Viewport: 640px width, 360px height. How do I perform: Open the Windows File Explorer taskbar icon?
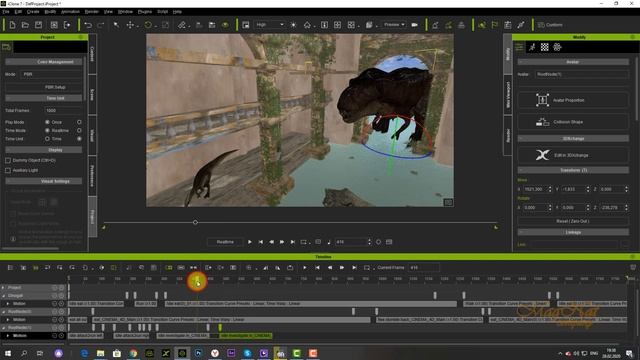(100, 353)
